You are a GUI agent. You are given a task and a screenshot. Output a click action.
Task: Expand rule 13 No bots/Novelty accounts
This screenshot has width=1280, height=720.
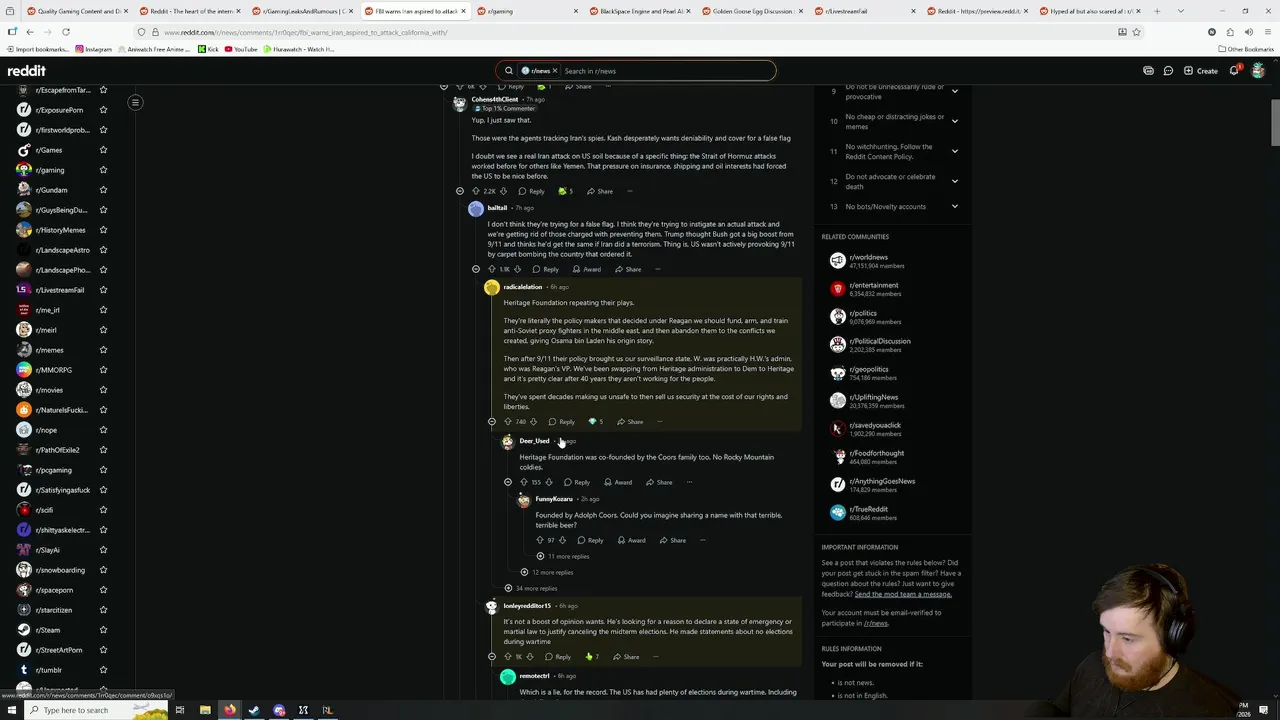point(954,207)
